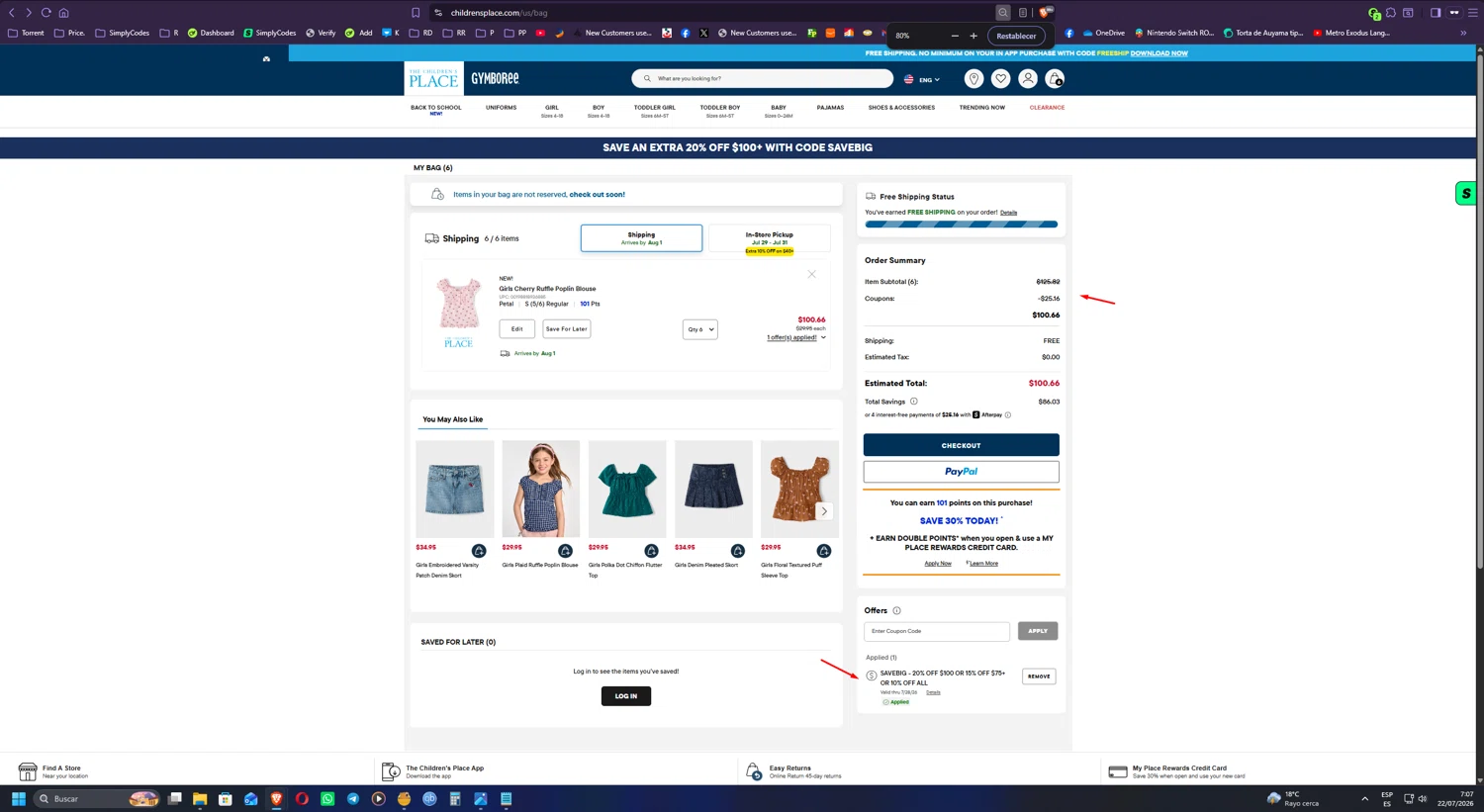Click the bookmark page icon in address bar
The width and height of the screenshot is (1484, 812).
pyautogui.click(x=416, y=13)
